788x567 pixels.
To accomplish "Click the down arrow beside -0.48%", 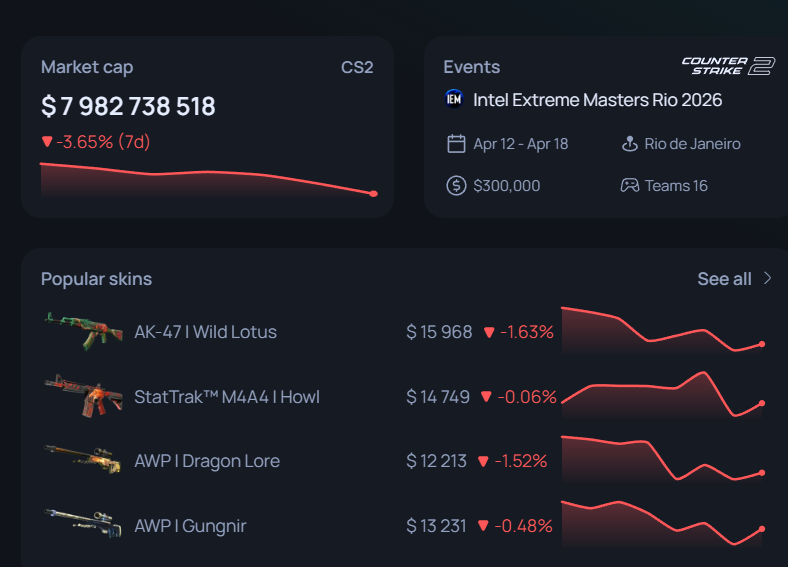I will tap(483, 526).
